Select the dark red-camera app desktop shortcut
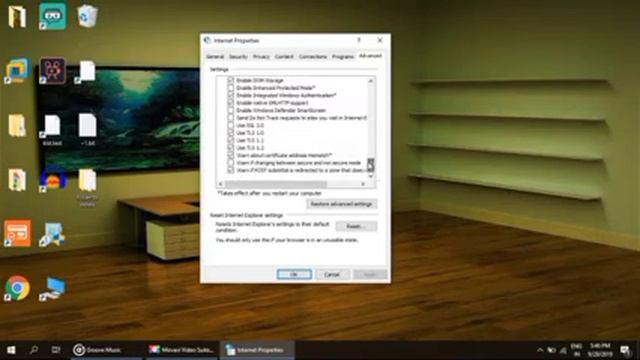The width and height of the screenshot is (640, 360). 53,71
